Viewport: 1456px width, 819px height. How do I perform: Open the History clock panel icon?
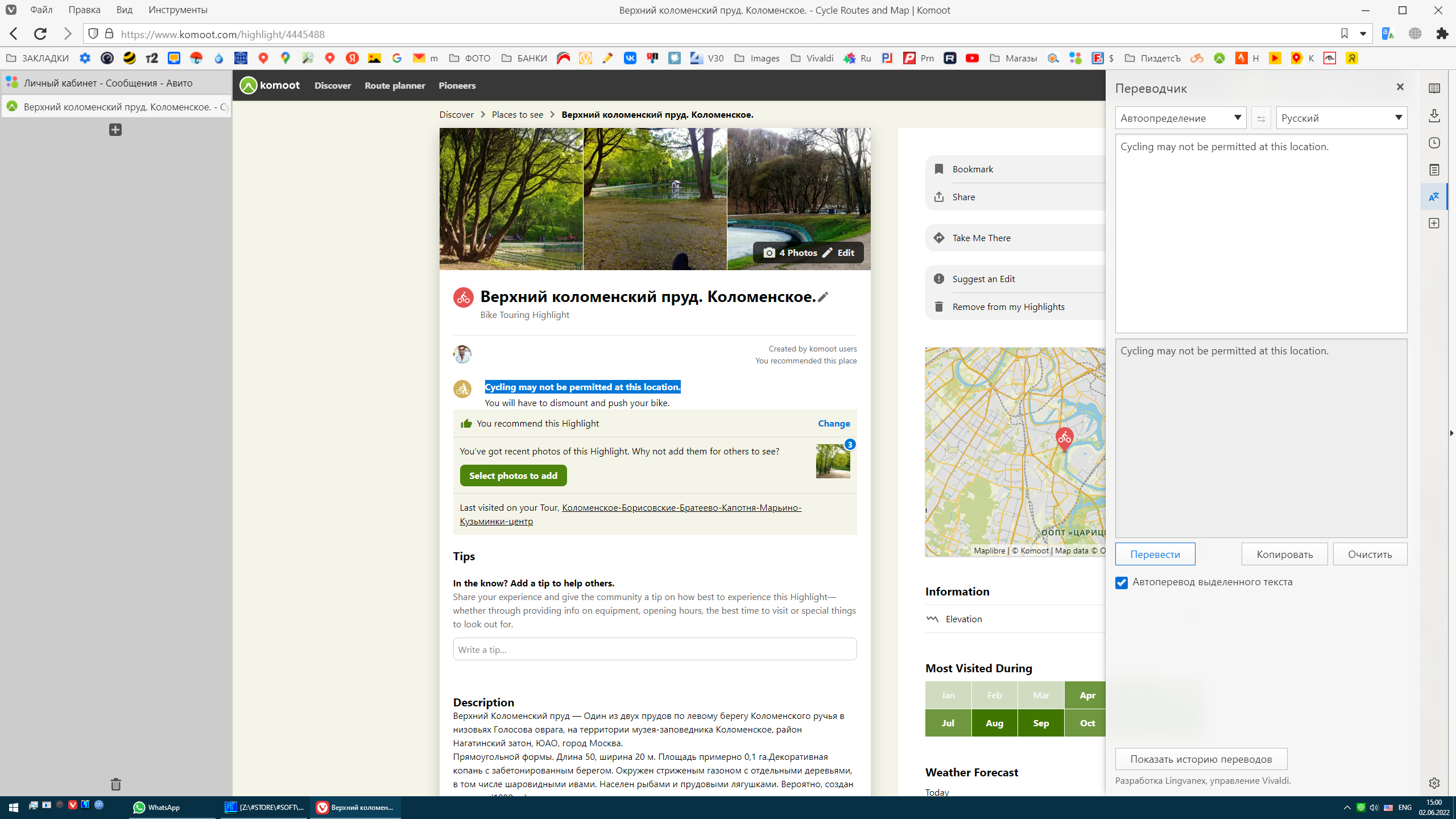click(1434, 143)
